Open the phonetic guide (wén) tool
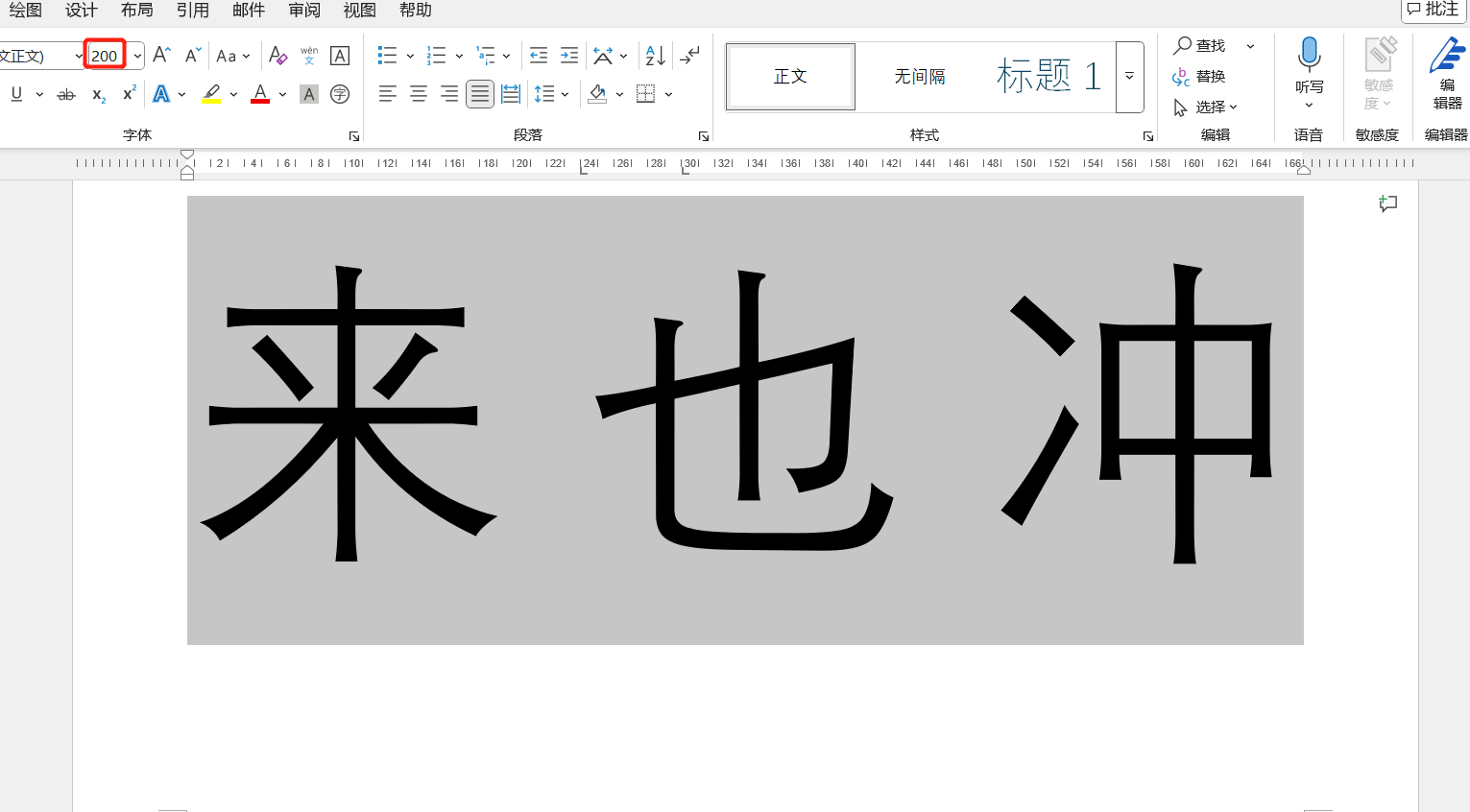1470x812 pixels. [x=309, y=56]
